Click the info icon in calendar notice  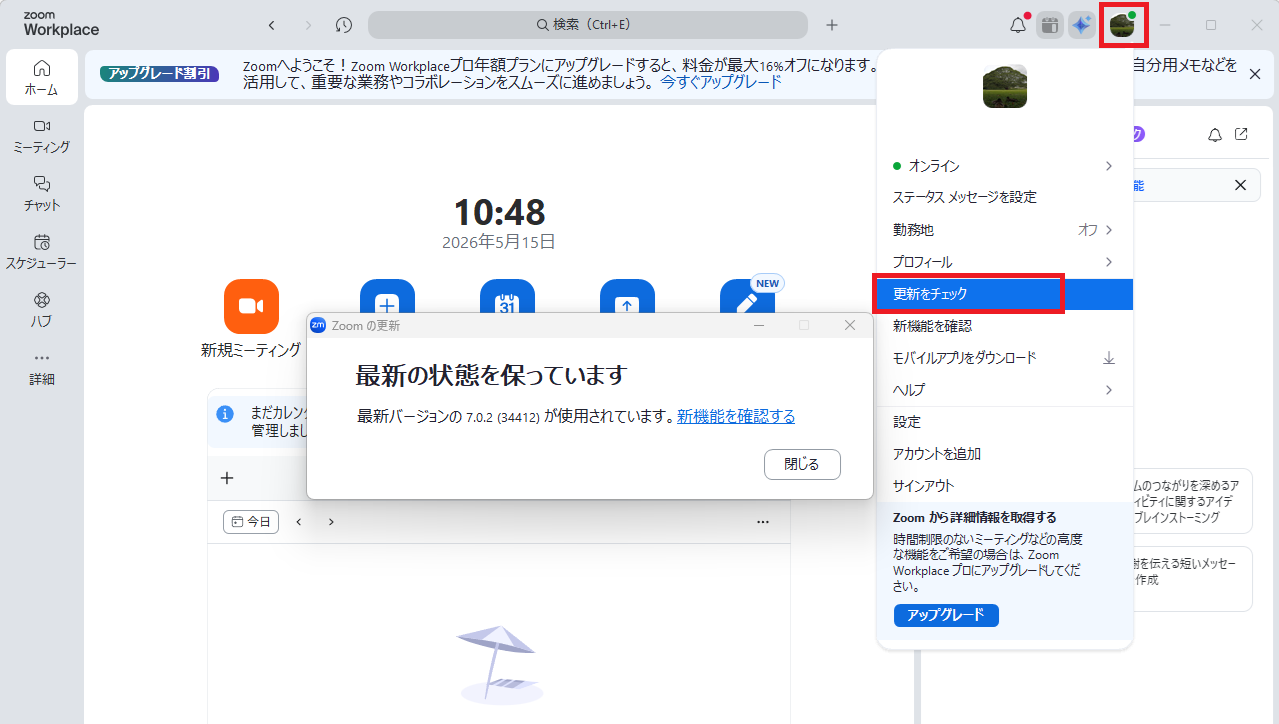click(226, 414)
